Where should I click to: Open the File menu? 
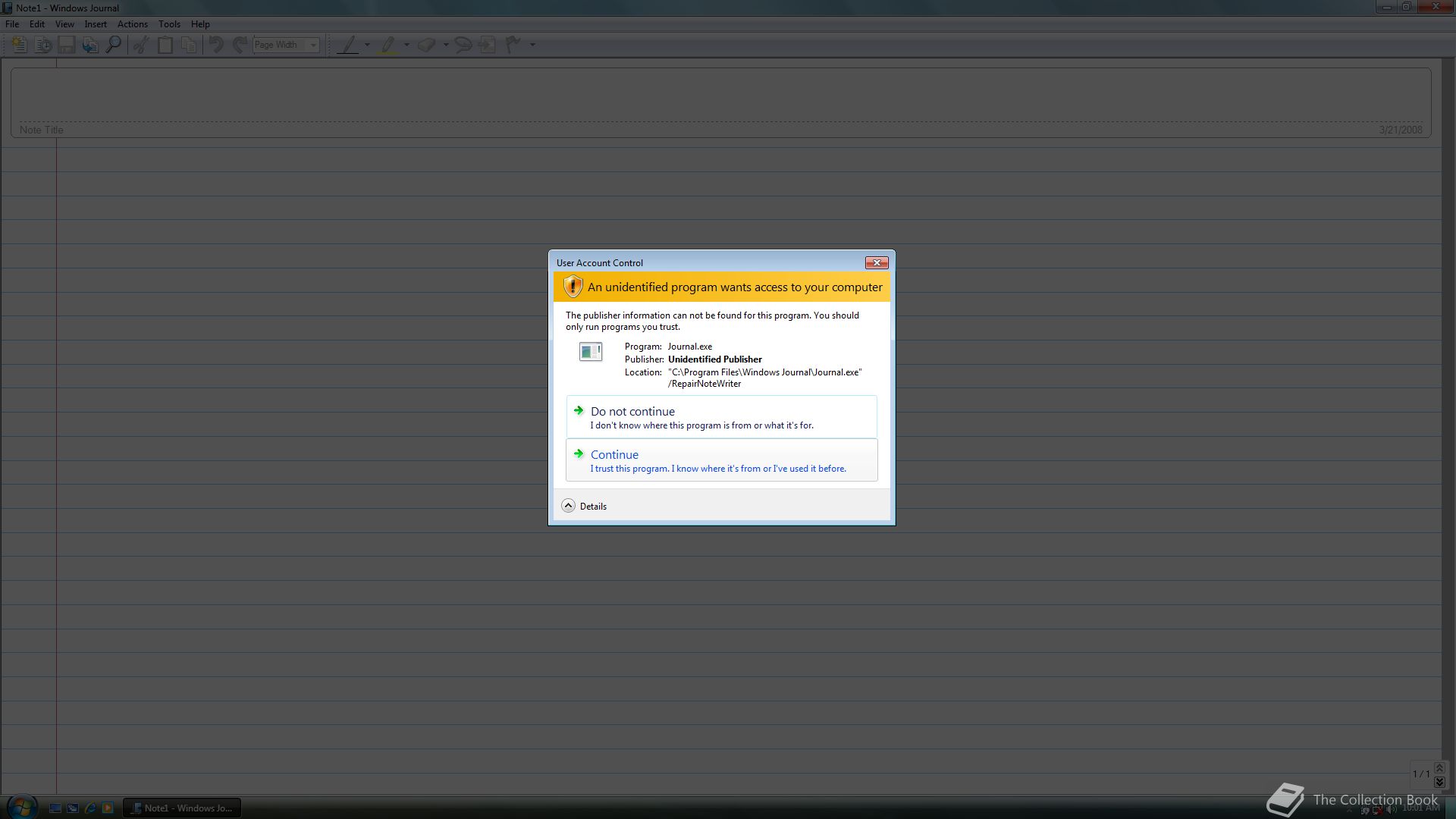12,24
